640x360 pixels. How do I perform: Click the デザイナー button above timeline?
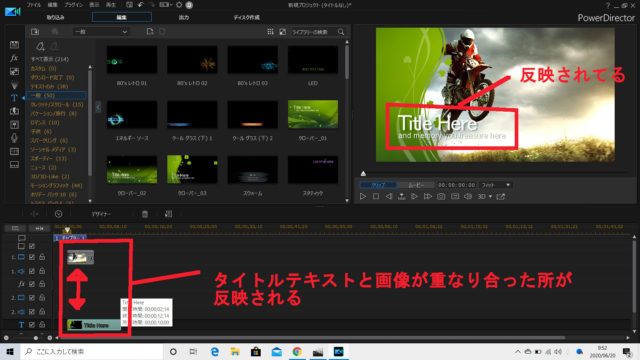[101, 214]
